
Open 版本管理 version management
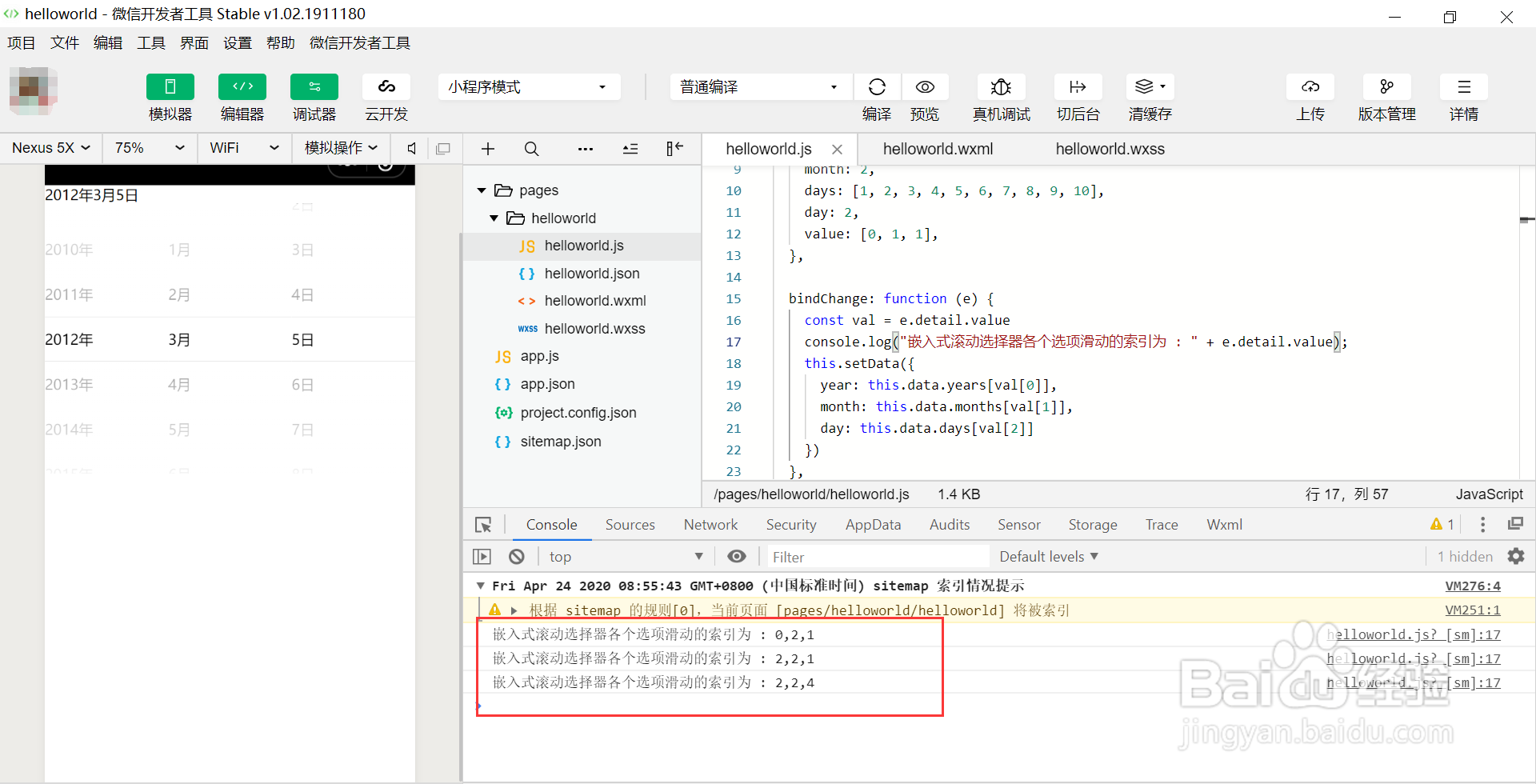click(x=1386, y=86)
